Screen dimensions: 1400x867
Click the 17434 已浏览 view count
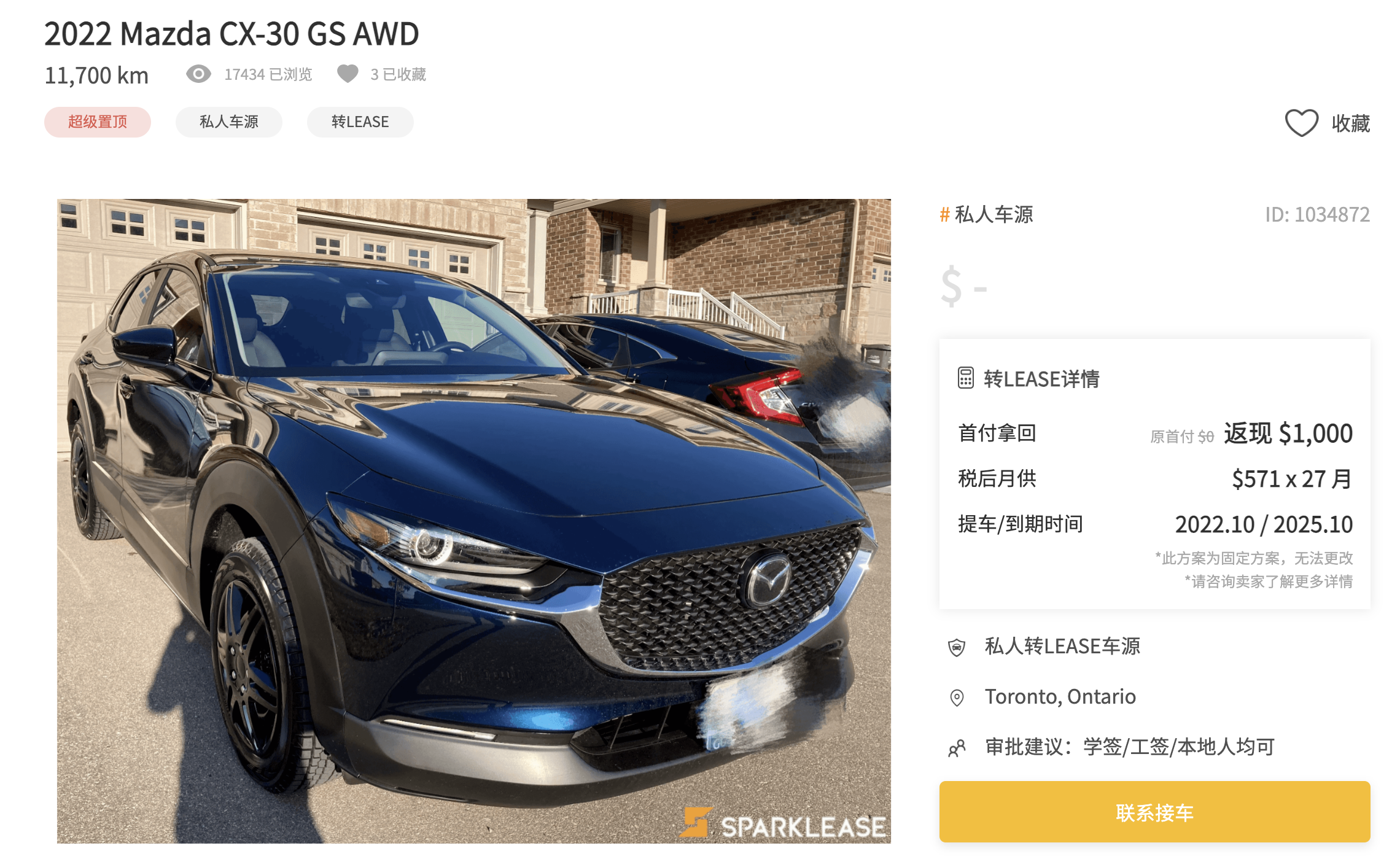(268, 74)
